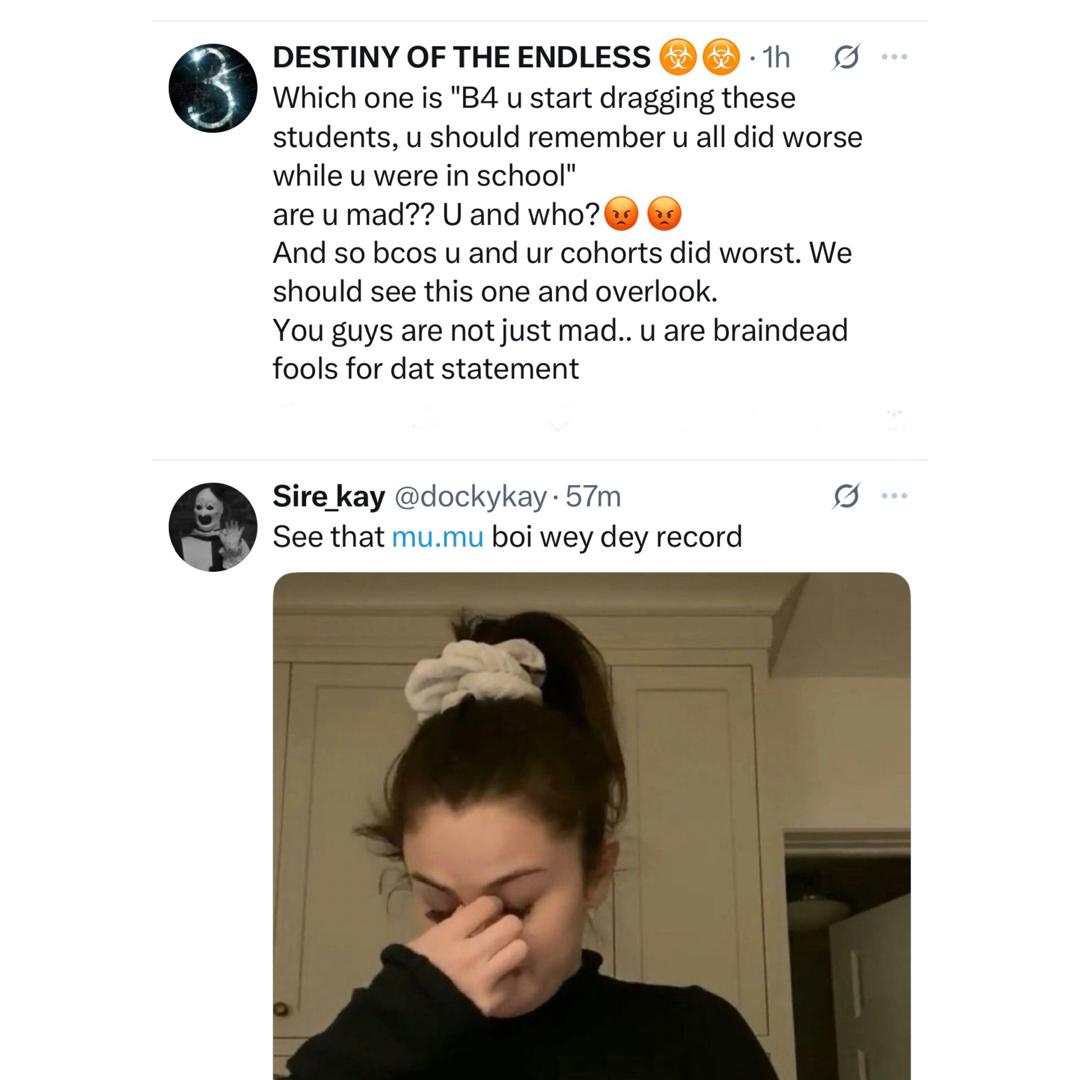This screenshot has height=1080, width=1080.
Task: Visit the @dockykay handle
Action: (470, 497)
